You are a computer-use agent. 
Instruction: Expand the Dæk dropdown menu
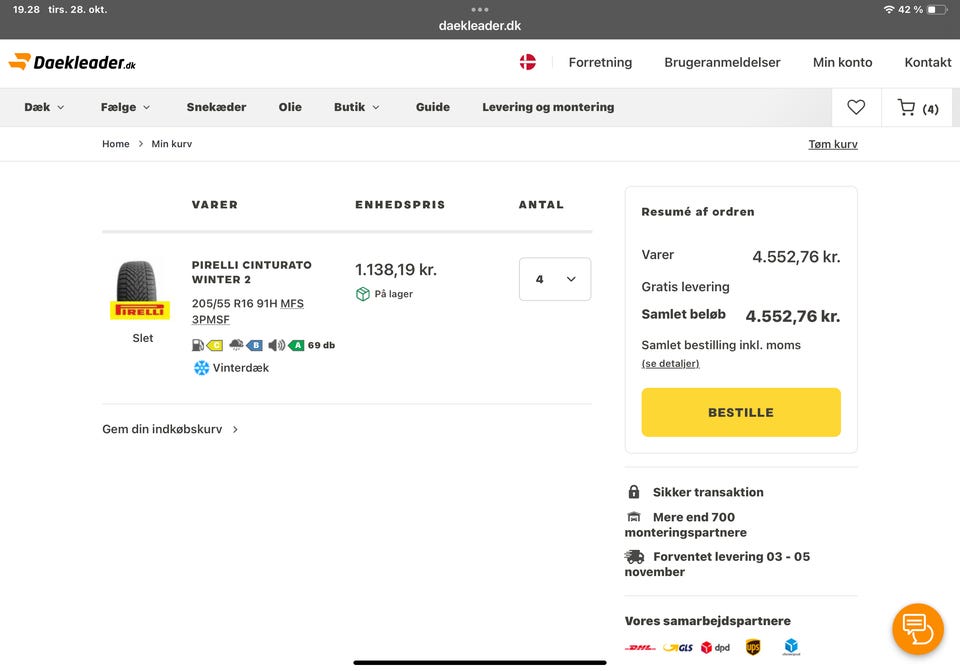coord(44,107)
